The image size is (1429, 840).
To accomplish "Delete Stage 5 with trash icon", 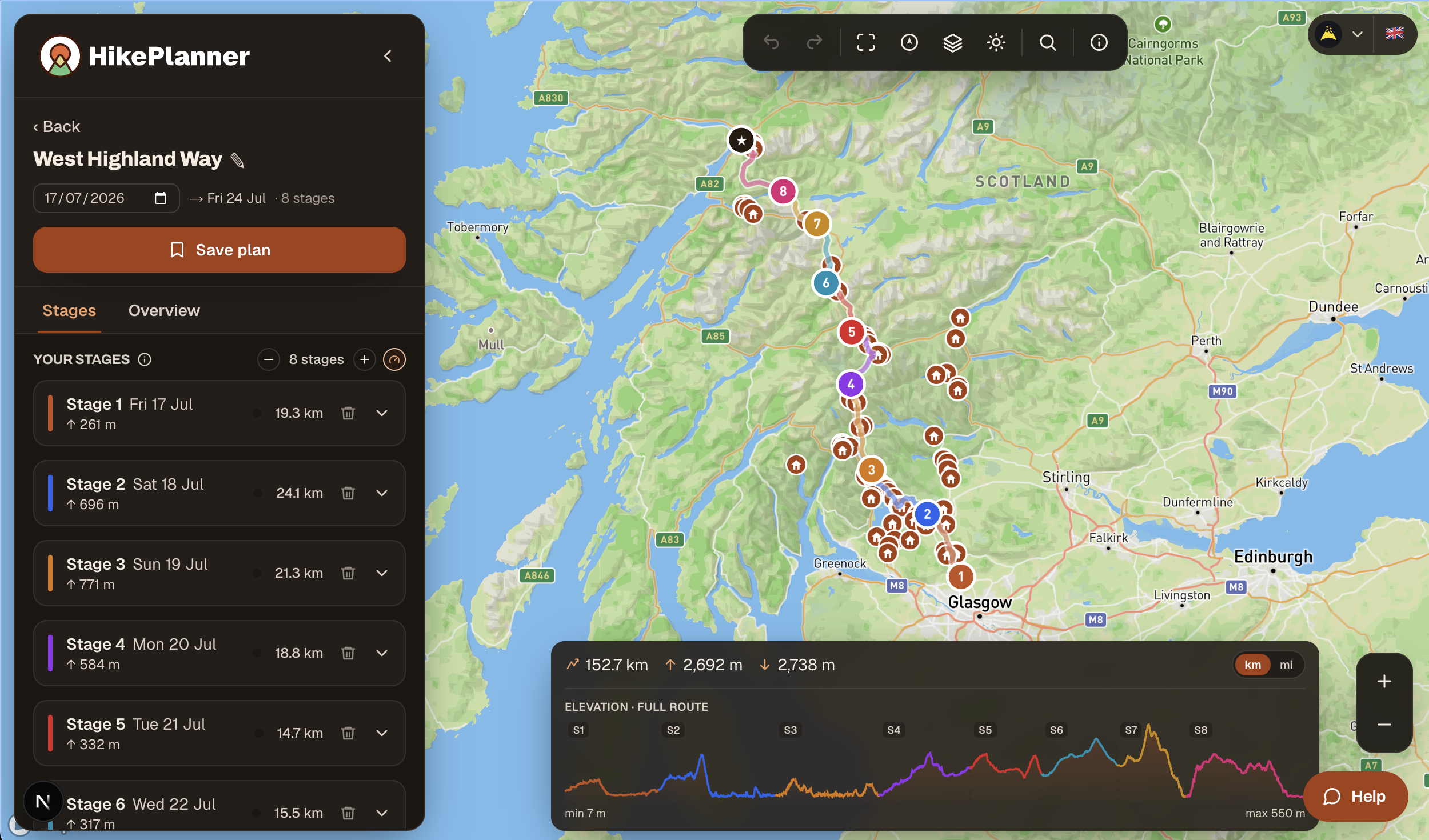I will [x=348, y=733].
